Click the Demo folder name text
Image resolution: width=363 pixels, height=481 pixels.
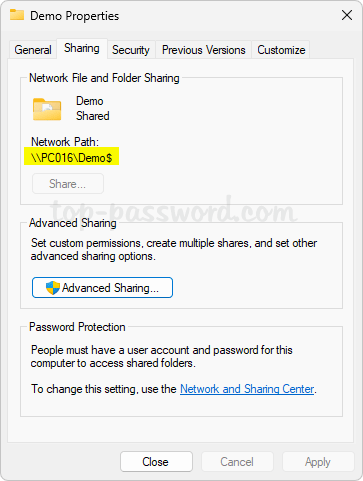[x=90, y=101]
